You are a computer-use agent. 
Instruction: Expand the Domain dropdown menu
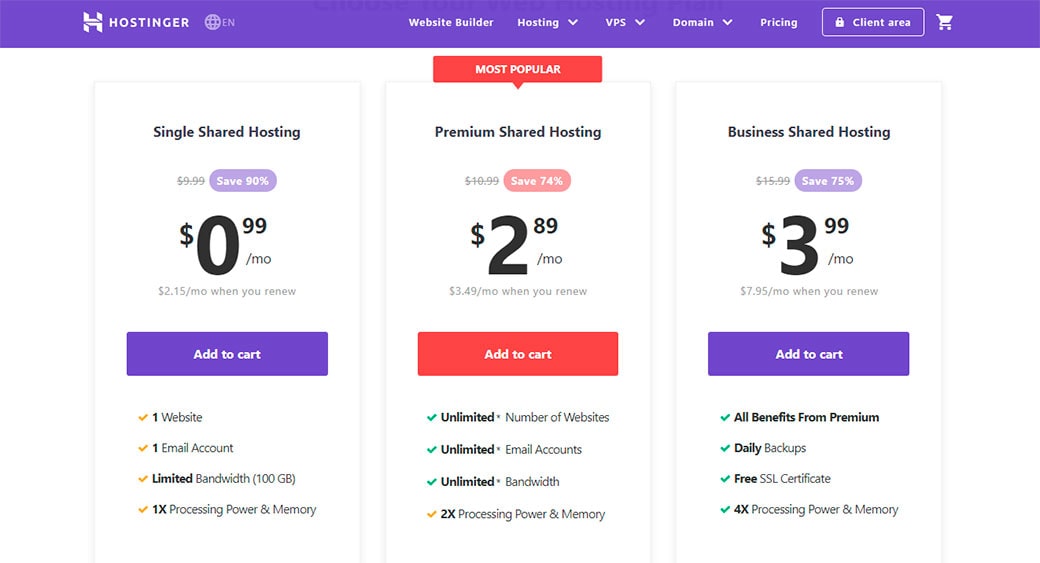click(x=702, y=22)
